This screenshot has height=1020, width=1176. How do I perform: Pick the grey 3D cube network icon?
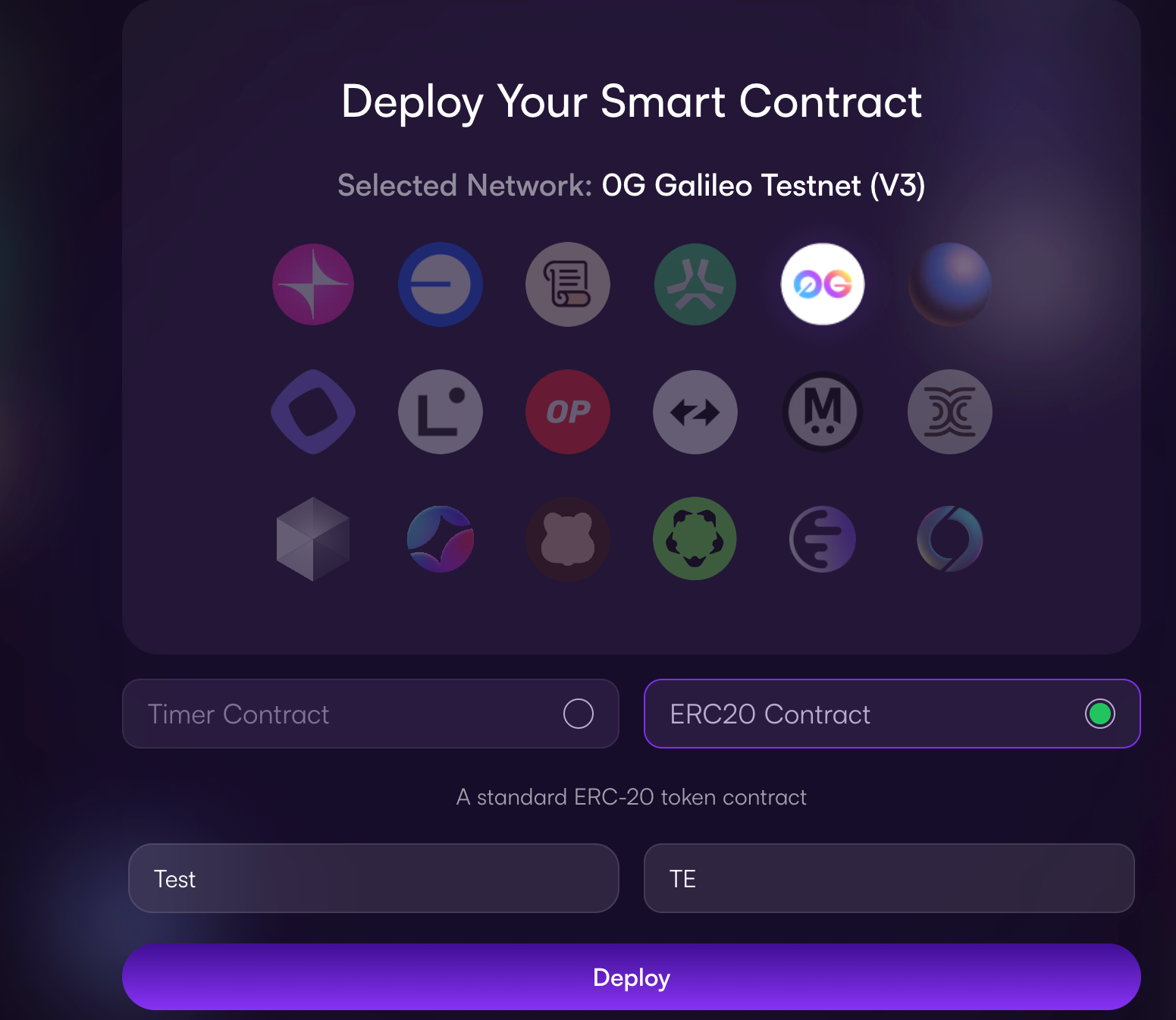(313, 539)
